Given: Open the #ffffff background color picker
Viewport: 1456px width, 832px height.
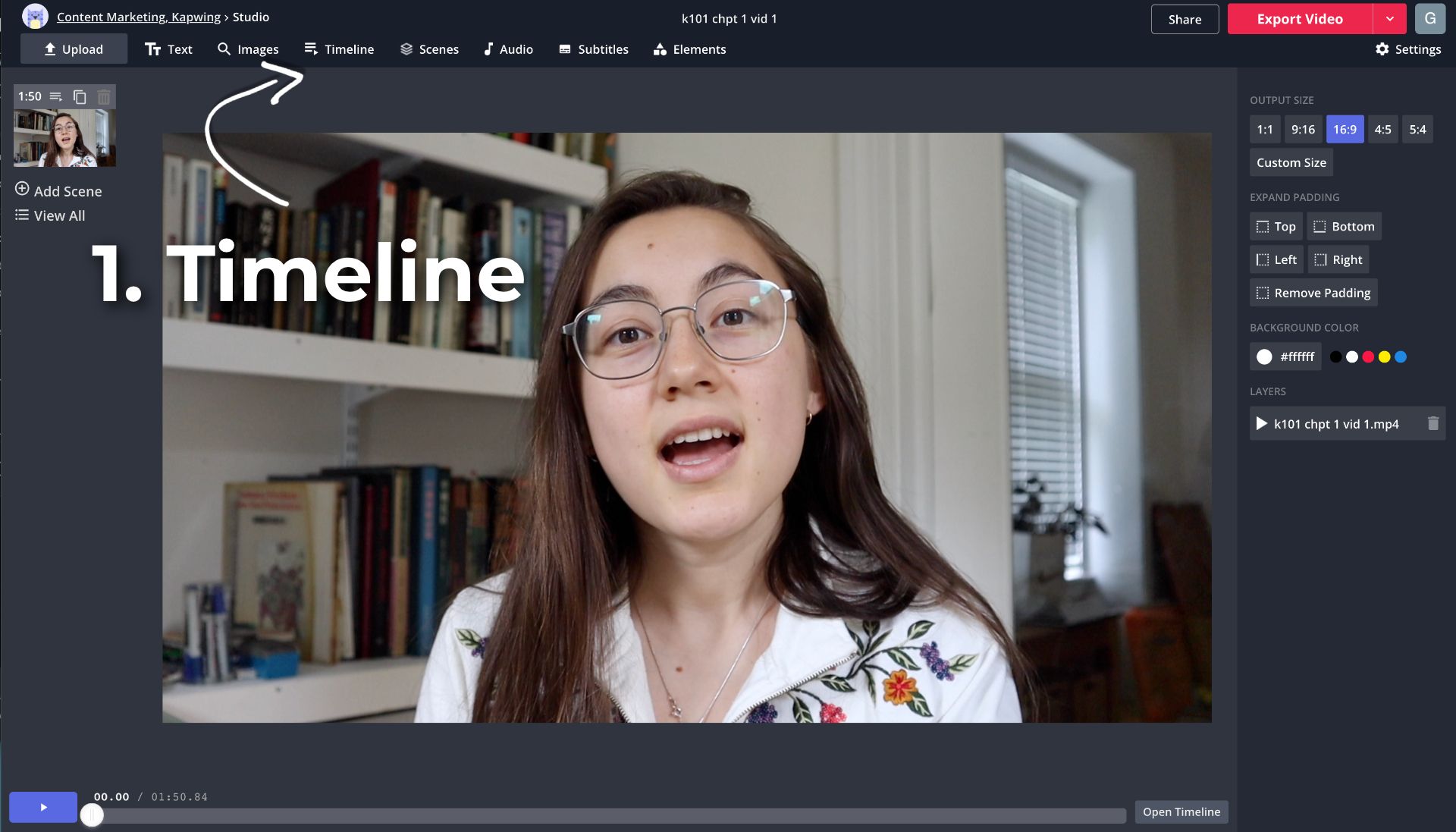Looking at the screenshot, I should (1285, 356).
